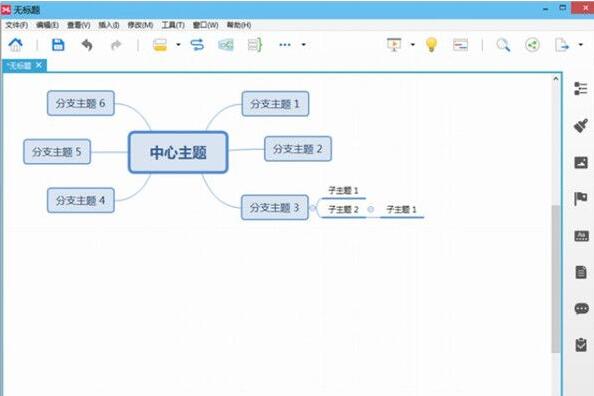Maximize the XMind window
Image resolution: width=594 pixels, height=396 pixels.
click(x=563, y=8)
